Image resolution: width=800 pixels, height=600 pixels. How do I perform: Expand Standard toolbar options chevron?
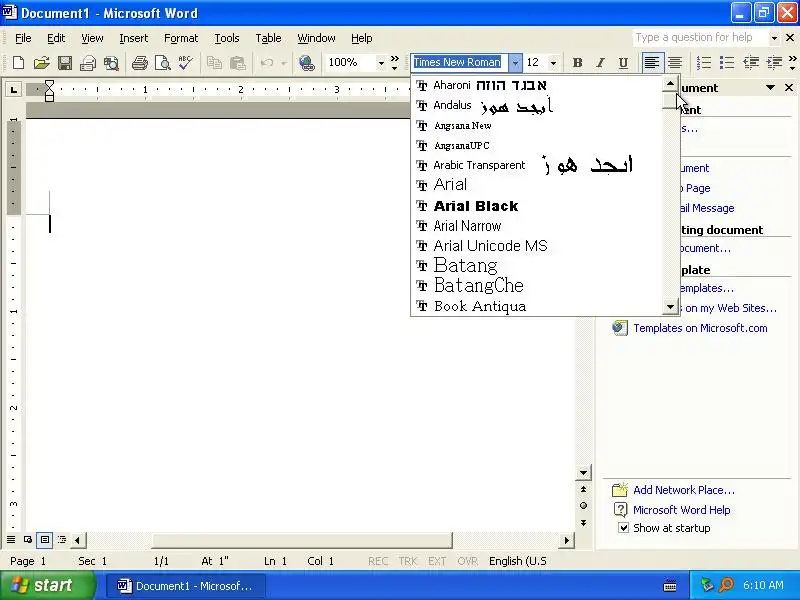point(394,63)
